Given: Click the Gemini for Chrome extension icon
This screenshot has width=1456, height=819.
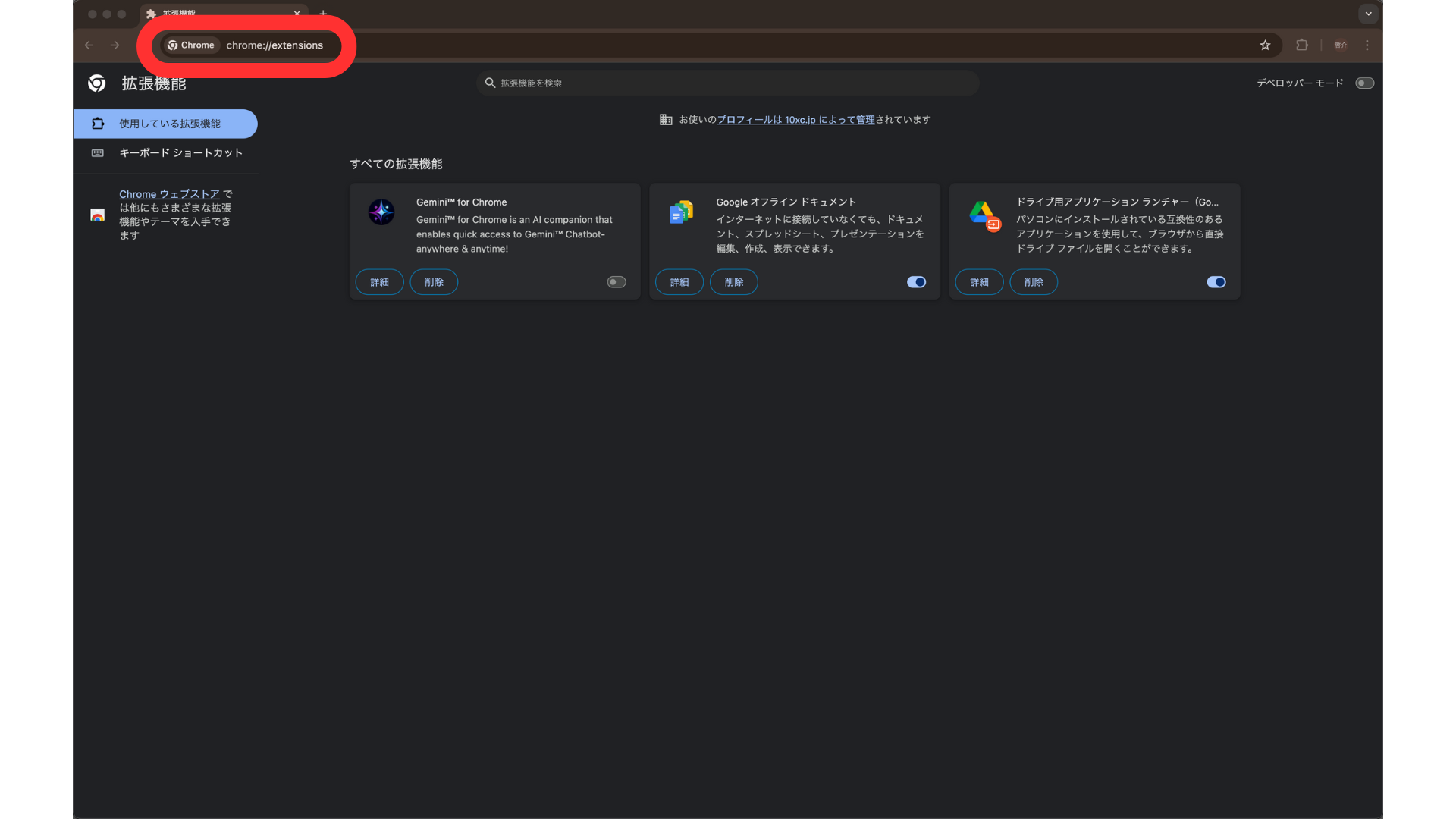Looking at the screenshot, I should pos(381,212).
